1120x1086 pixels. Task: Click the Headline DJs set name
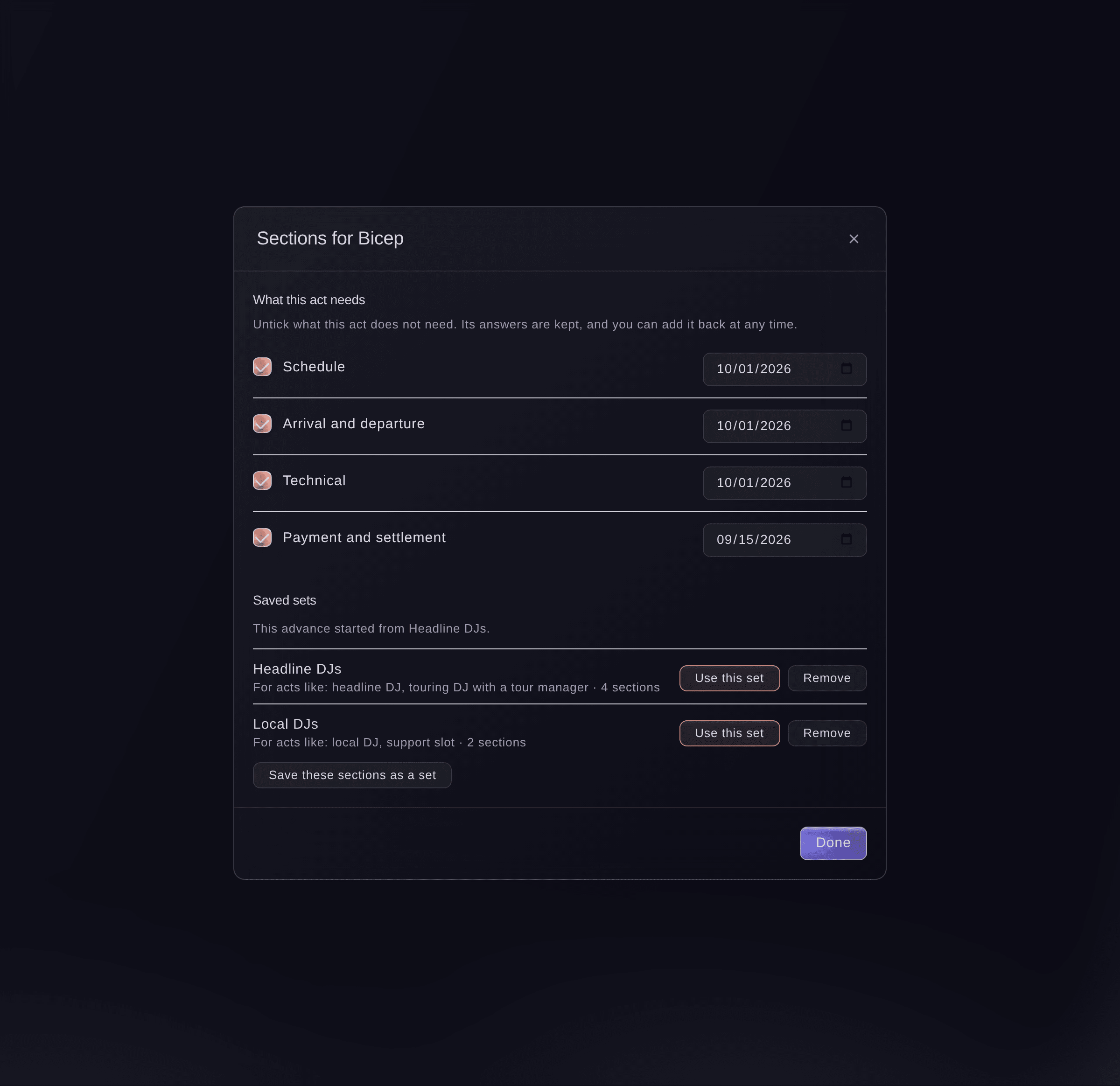coord(297,669)
